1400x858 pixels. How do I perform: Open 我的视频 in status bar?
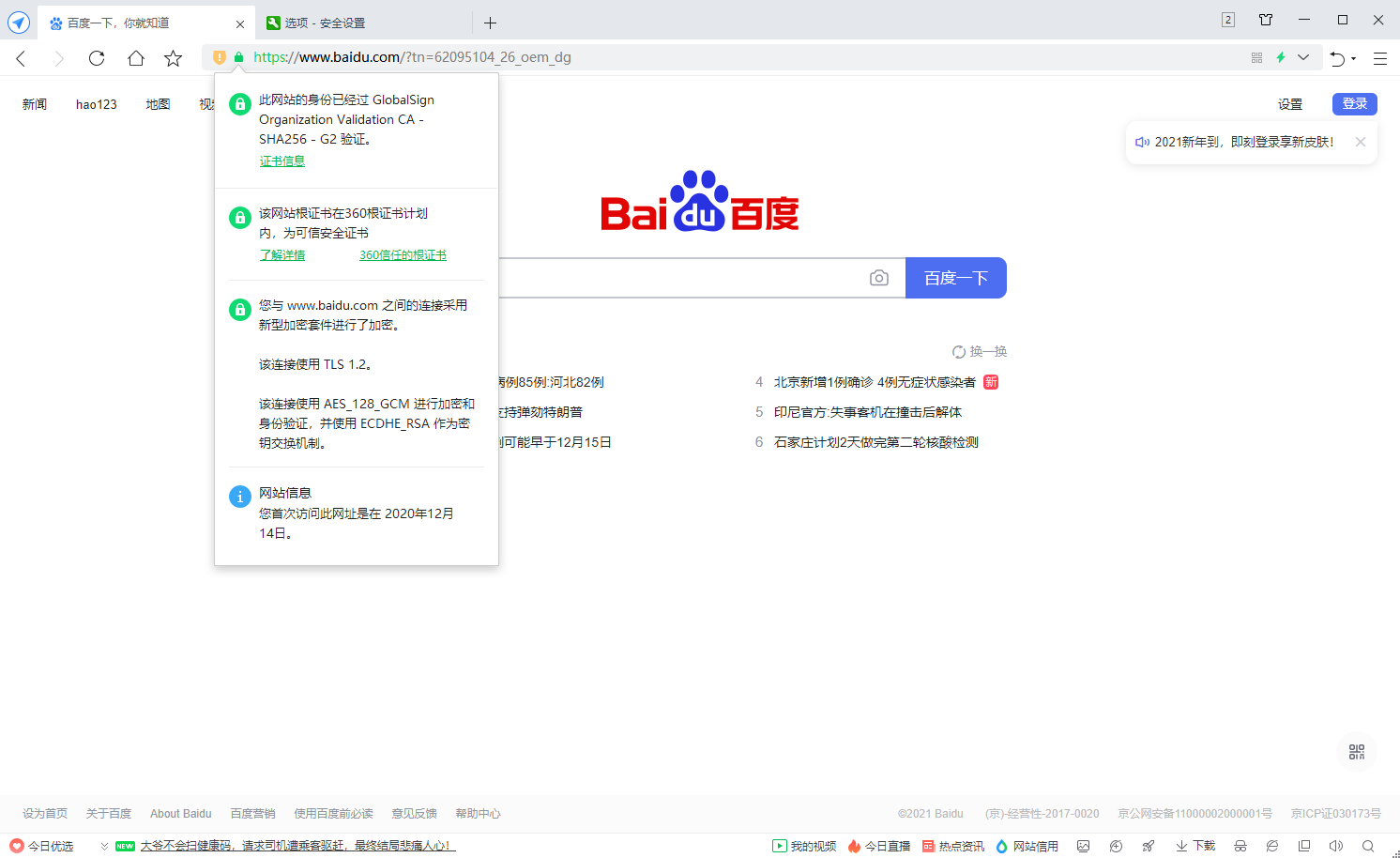804,846
